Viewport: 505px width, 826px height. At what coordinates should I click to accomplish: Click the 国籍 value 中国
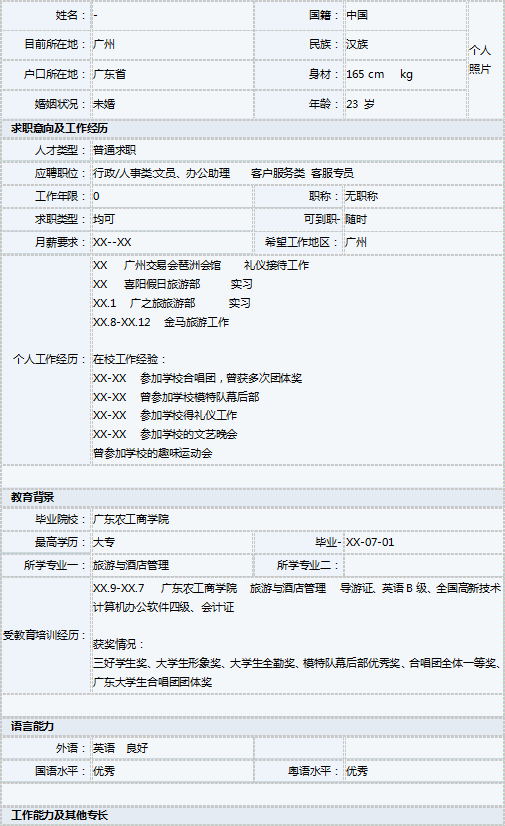pos(357,15)
